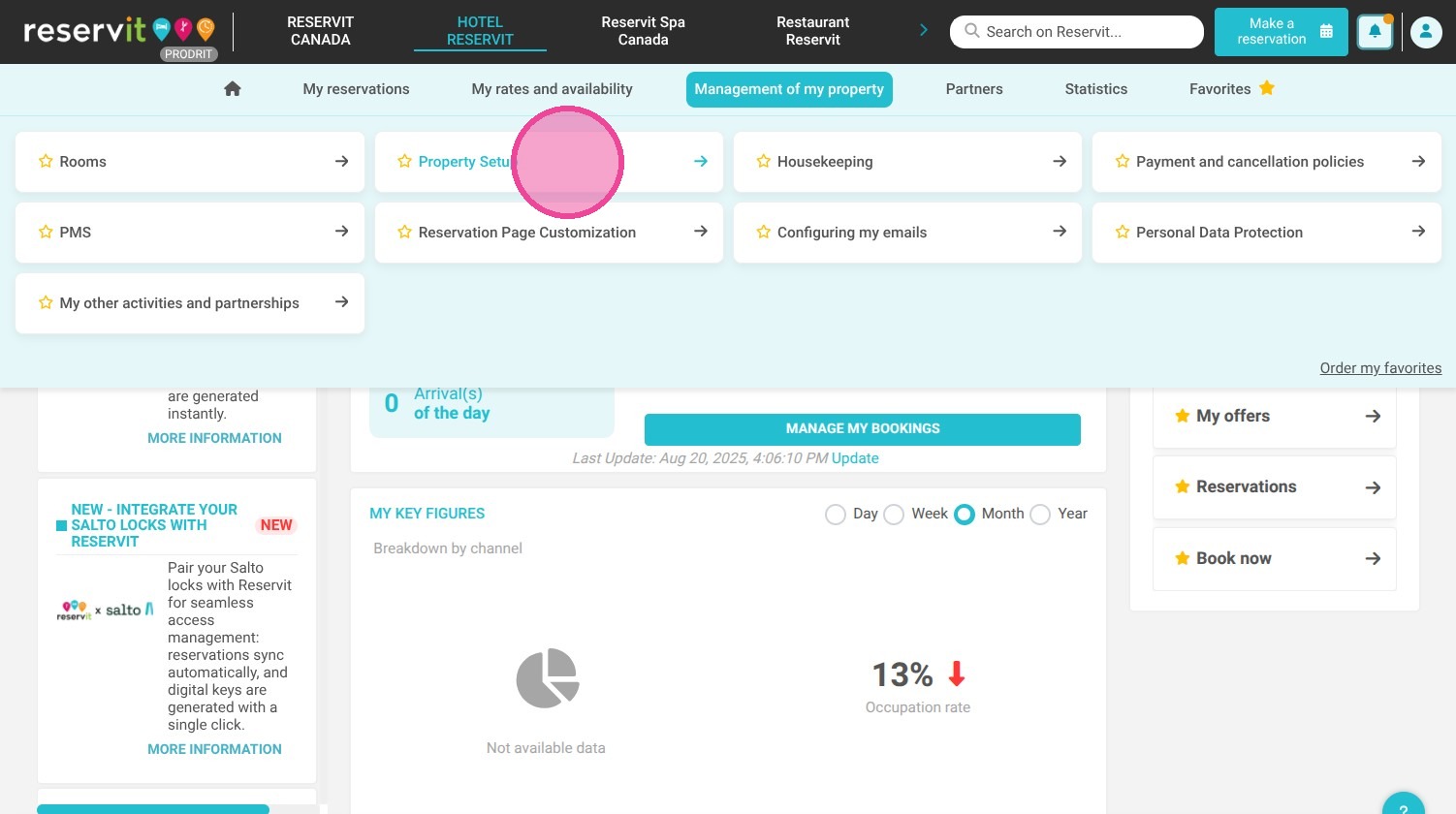Viewport: 1456px width, 814px height.
Task: Show more establishments with the header chevron
Action: [x=924, y=31]
